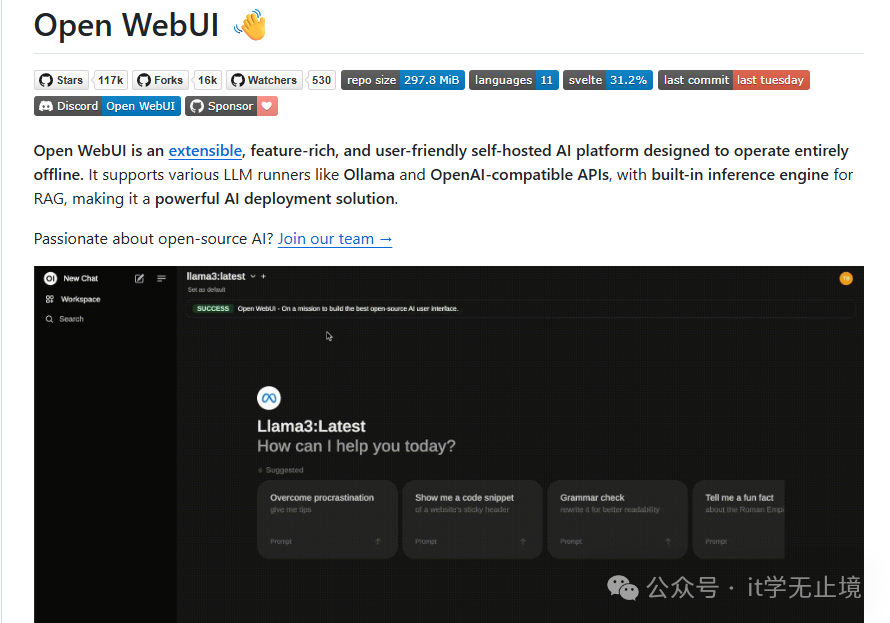Follow the extensible hyperlink
The width and height of the screenshot is (890, 623).
[x=205, y=151]
